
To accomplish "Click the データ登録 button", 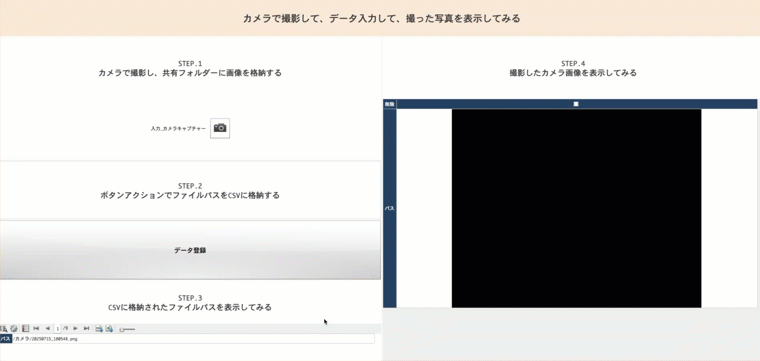I will (190, 250).
